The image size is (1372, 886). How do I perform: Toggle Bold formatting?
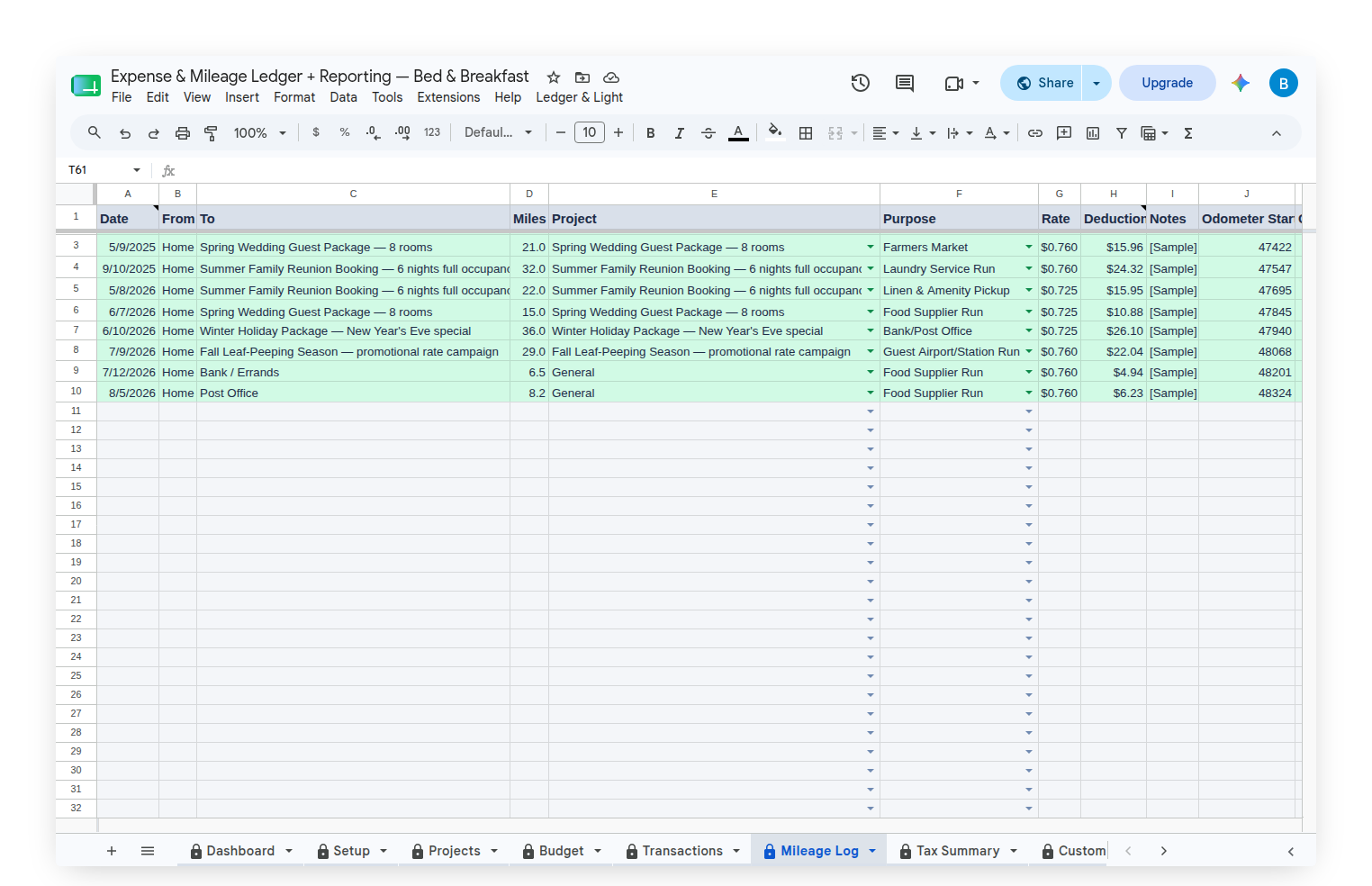point(651,133)
